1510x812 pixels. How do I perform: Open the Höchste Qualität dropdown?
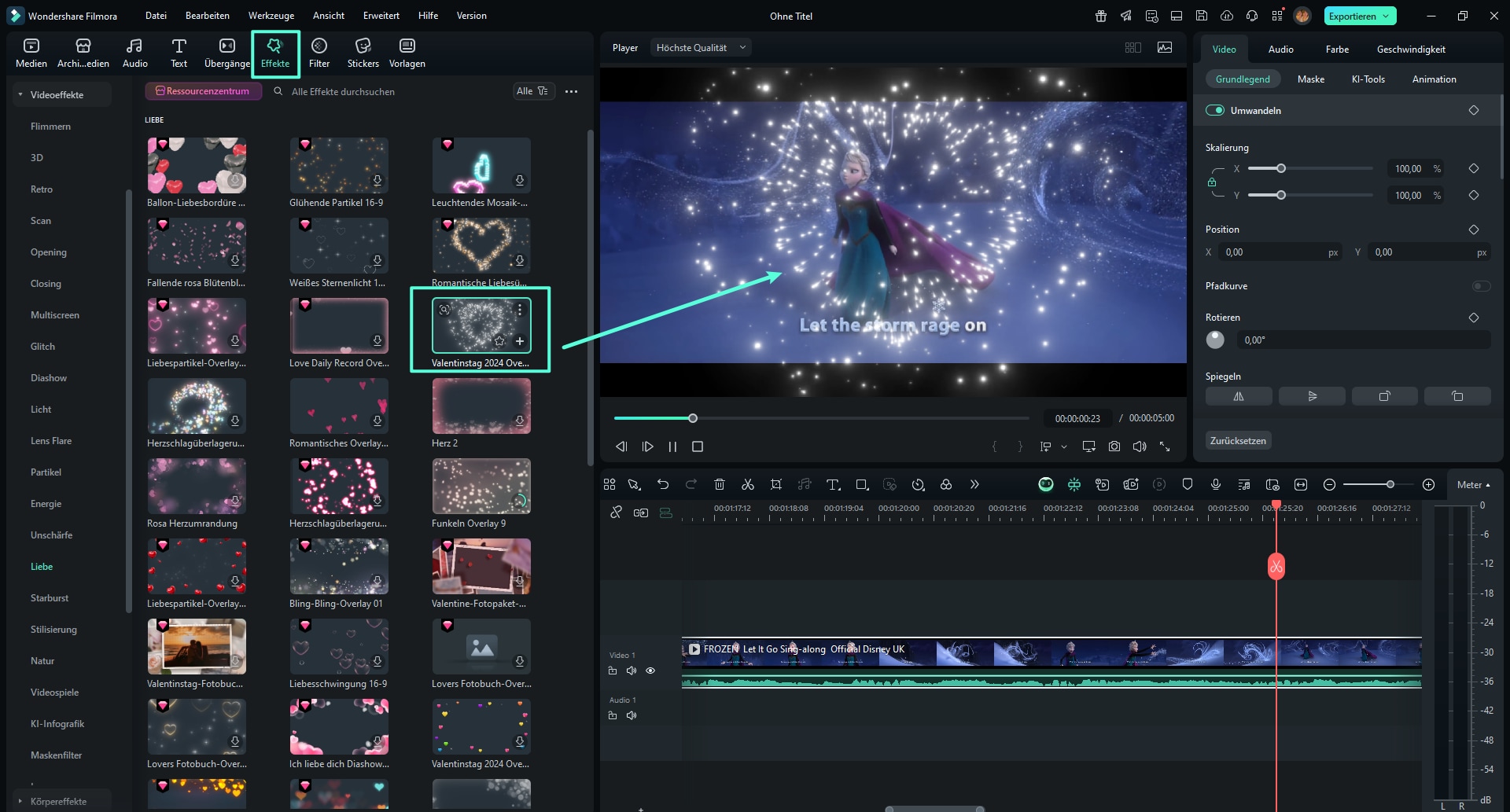coord(701,47)
